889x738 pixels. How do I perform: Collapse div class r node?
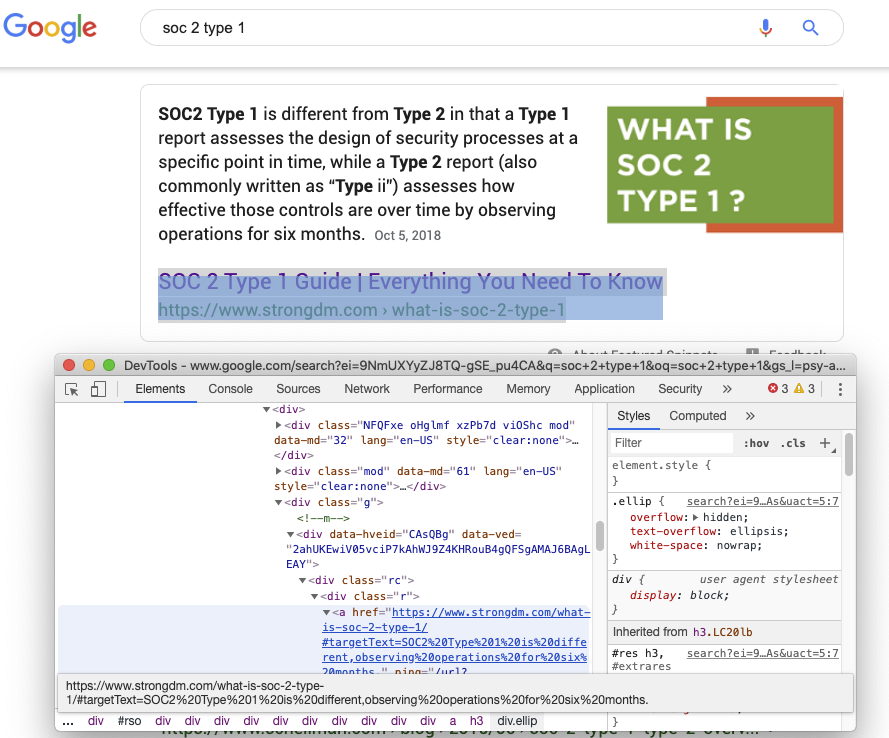pos(315,596)
